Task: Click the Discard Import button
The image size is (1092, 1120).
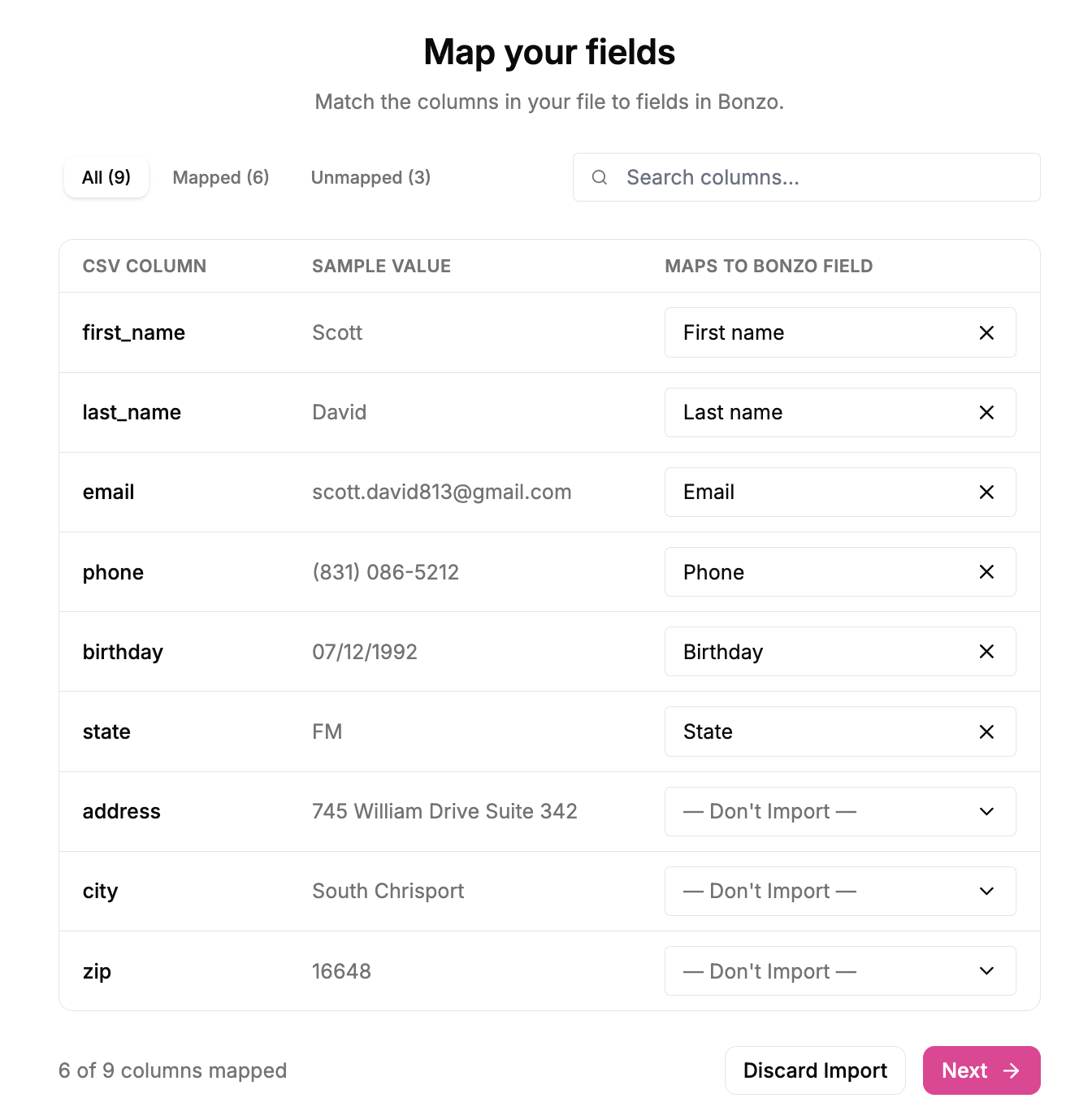Action: (815, 1070)
